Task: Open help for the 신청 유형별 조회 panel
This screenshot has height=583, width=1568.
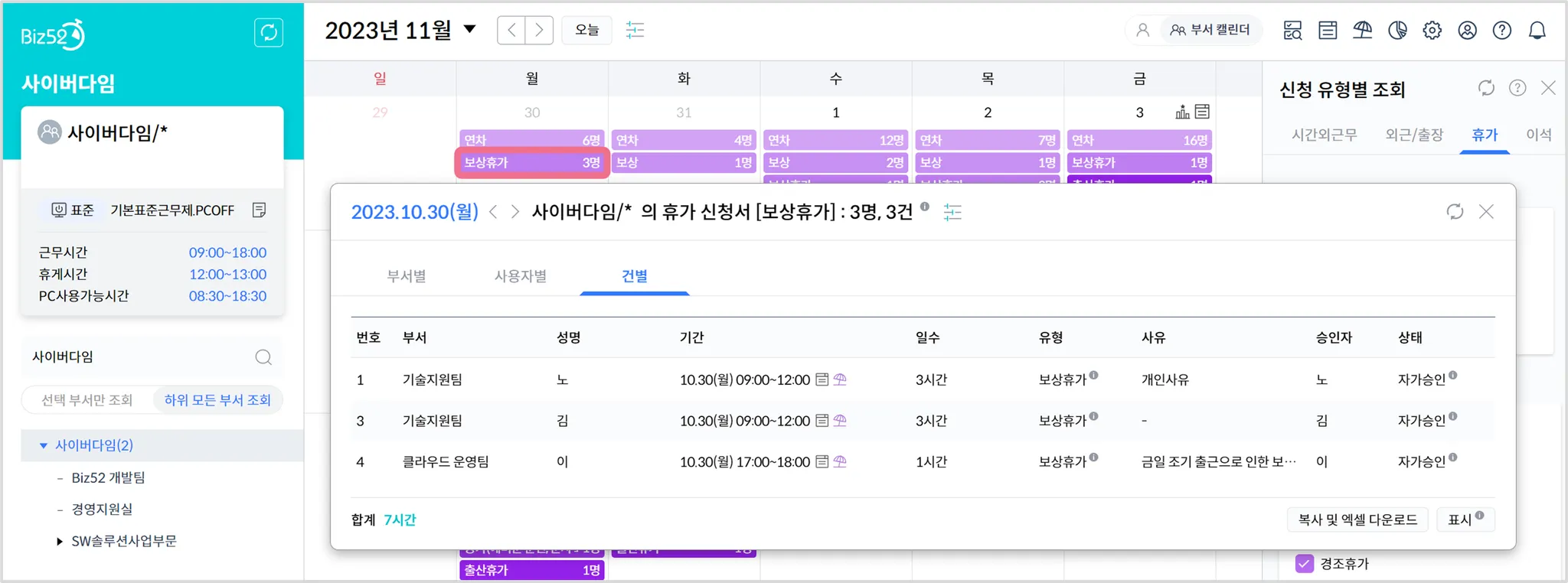Action: [1517, 88]
